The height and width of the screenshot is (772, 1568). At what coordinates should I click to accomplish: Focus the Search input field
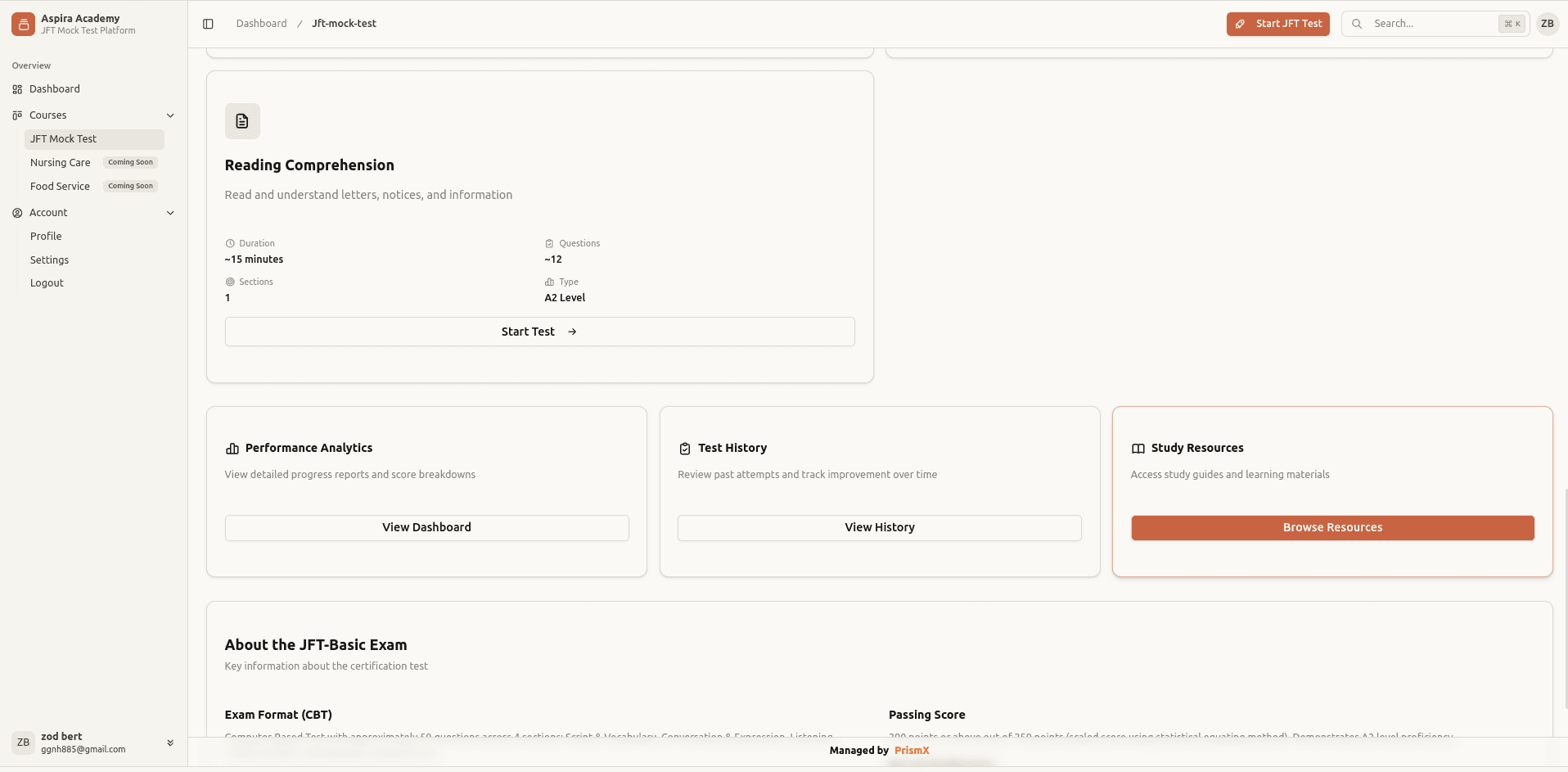pos(1435,24)
